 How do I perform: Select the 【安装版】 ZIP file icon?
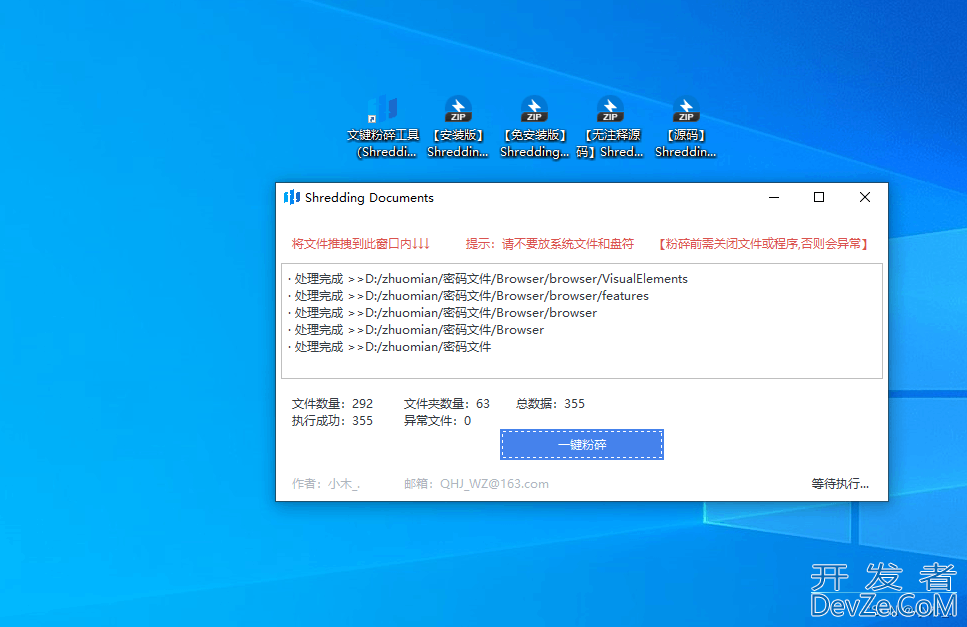coord(458,110)
